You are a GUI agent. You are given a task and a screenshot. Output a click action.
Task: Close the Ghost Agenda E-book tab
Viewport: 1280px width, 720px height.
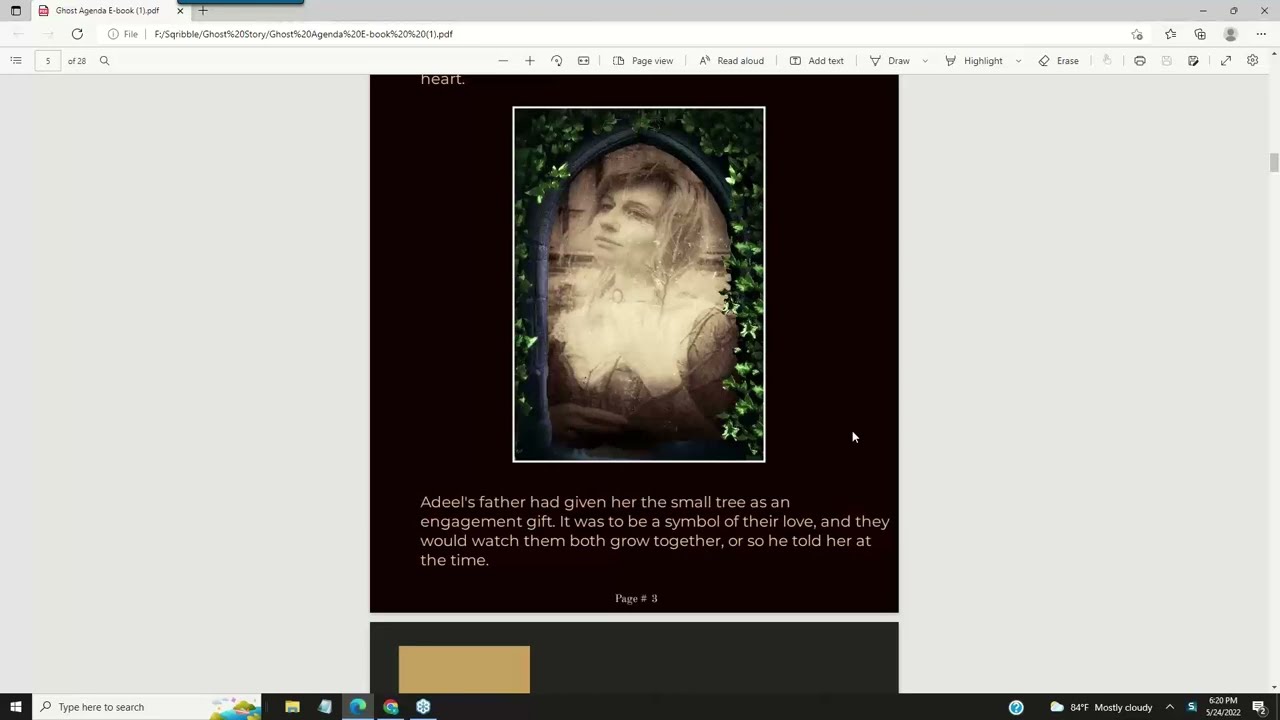point(180,11)
